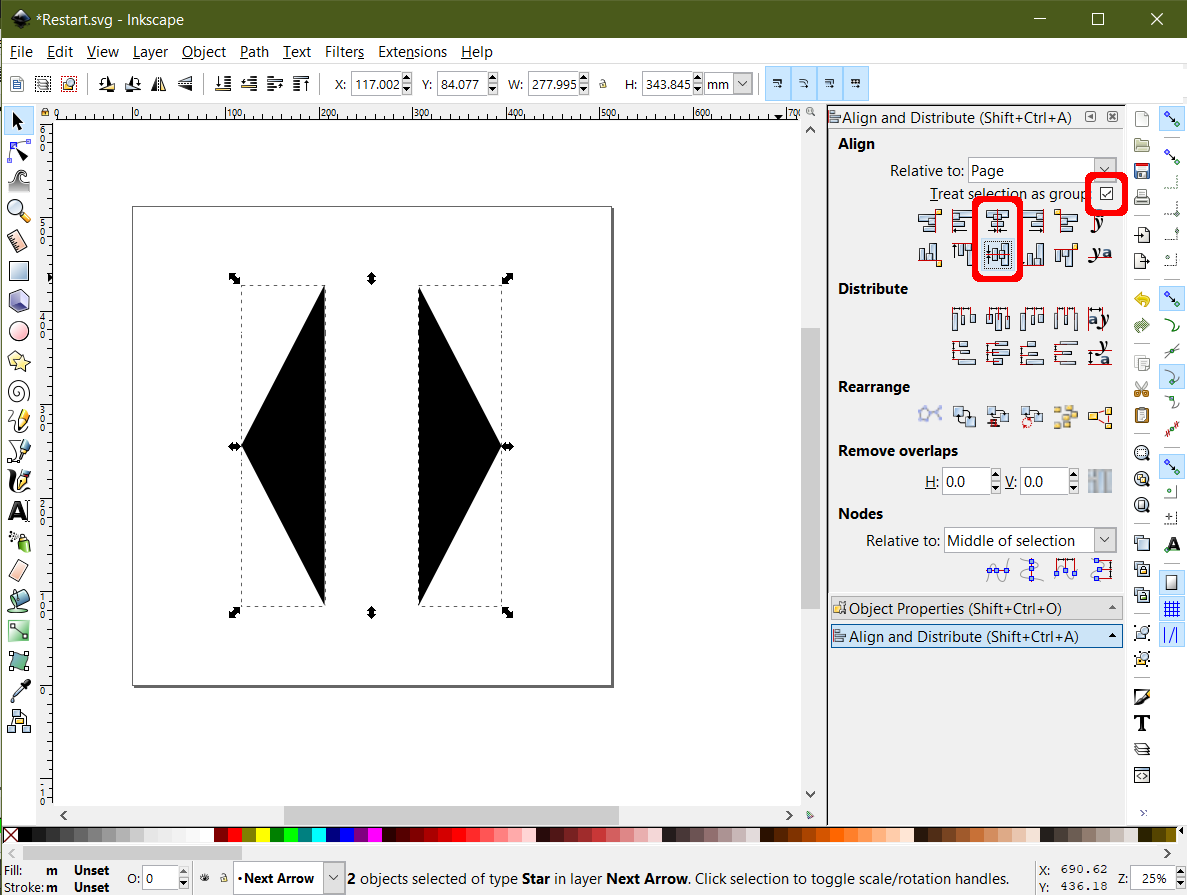This screenshot has height=895, width=1187.
Task: Select the Zoom tool magnifier
Action: (x=18, y=210)
